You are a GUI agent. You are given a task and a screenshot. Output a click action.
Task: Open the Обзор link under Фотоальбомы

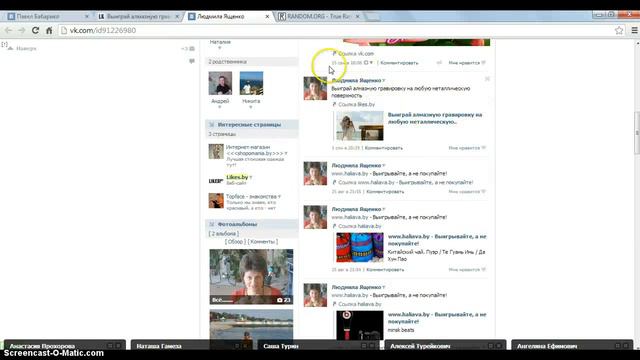[235, 242]
